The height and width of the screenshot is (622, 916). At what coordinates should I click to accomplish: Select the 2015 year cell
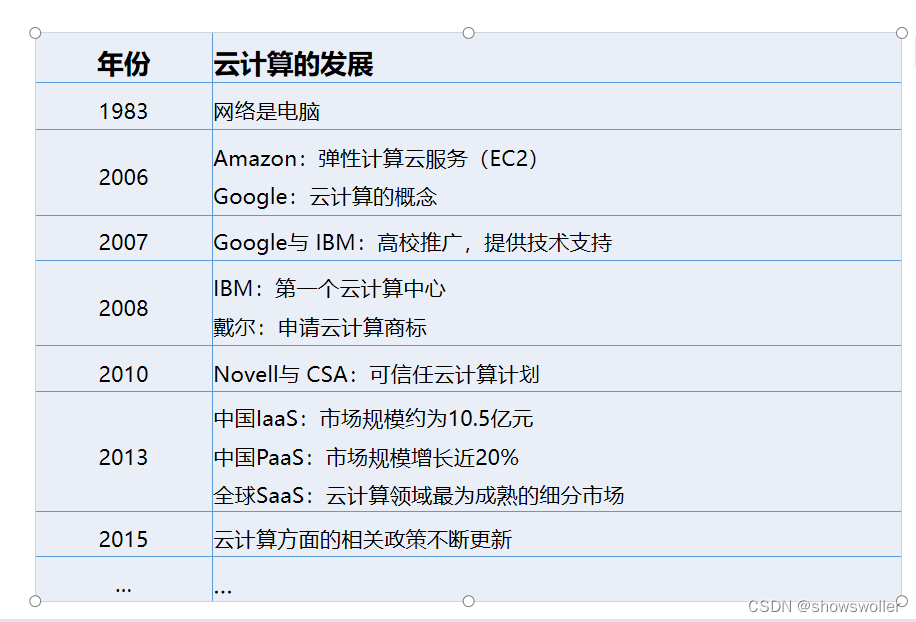click(123, 535)
